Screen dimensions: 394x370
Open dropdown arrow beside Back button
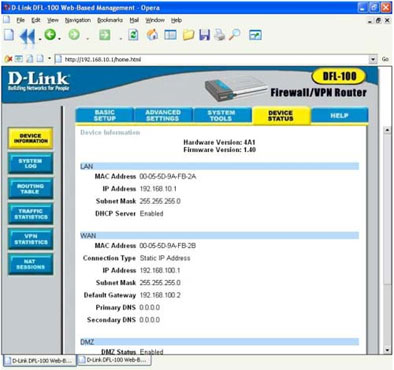(x=59, y=39)
